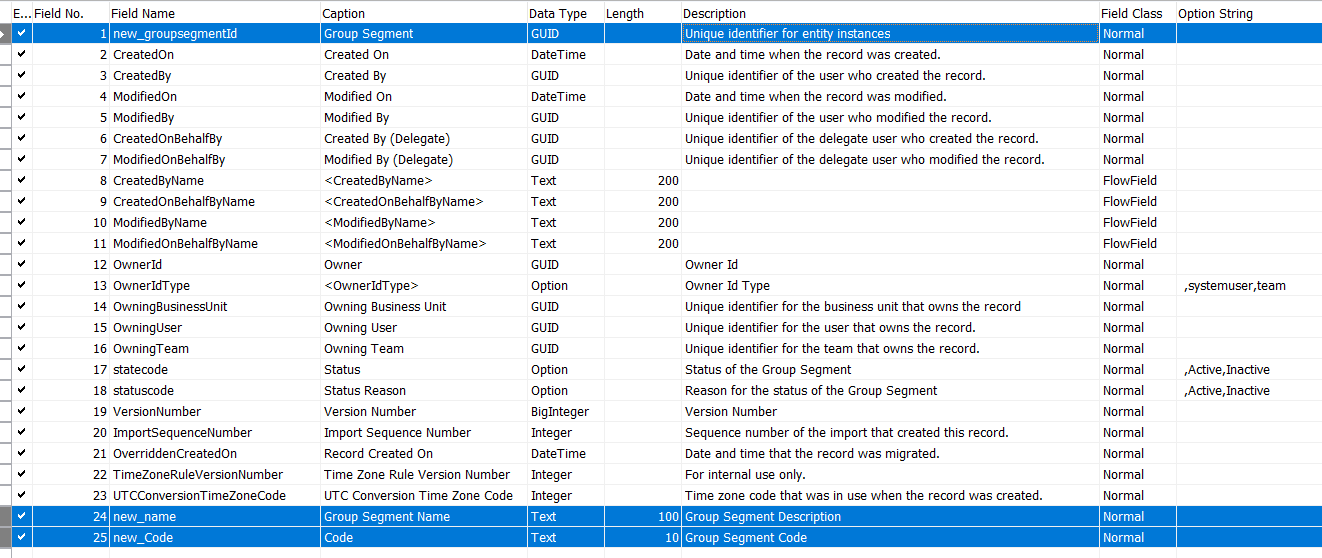The height and width of the screenshot is (558, 1322).
Task: Toggle the Enabled checkmark for new_groupsegmentId
Action: click(x=22, y=33)
